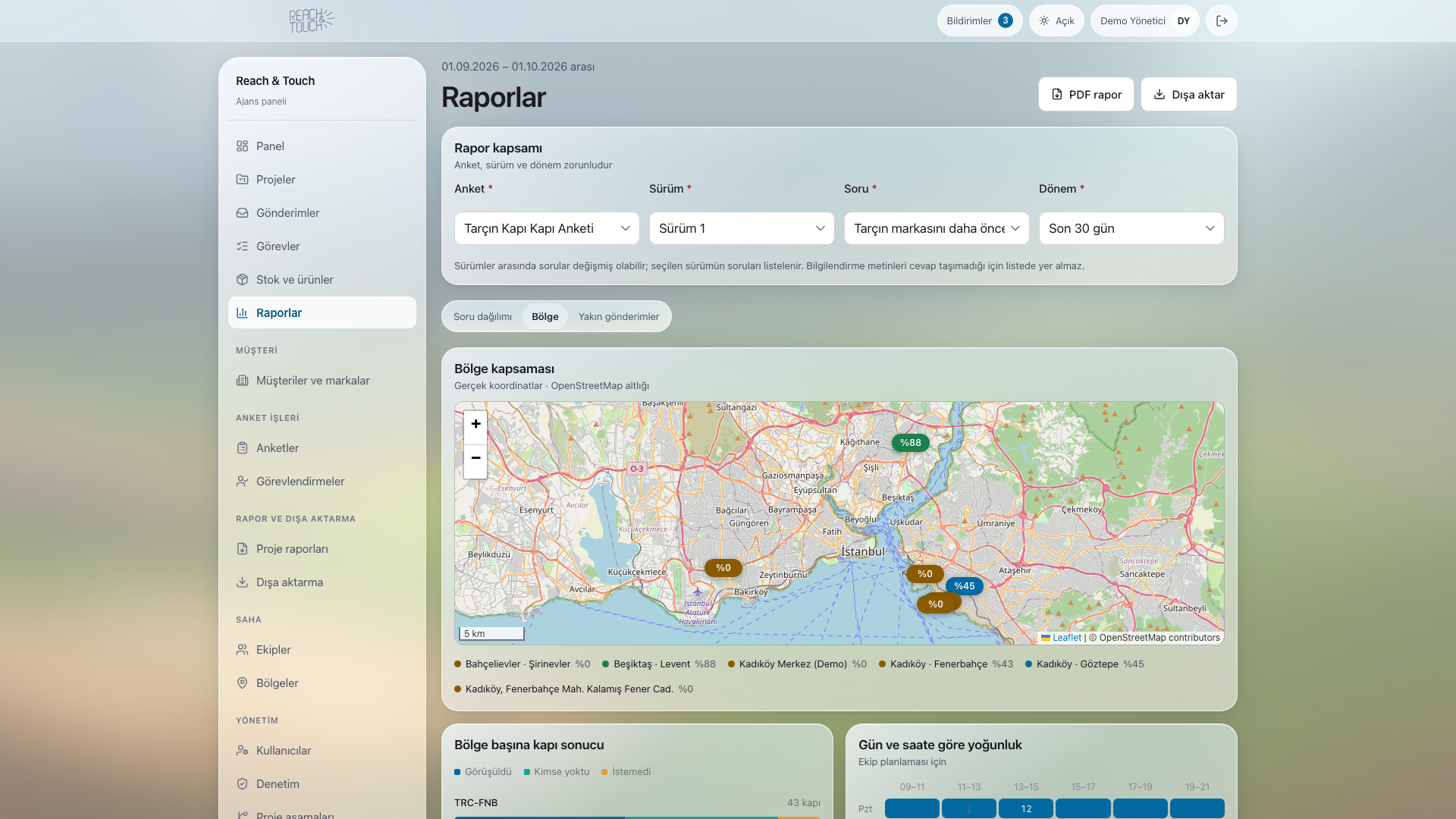The width and height of the screenshot is (1456, 819).
Task: Open Anketler from sidebar
Action: tap(322, 447)
